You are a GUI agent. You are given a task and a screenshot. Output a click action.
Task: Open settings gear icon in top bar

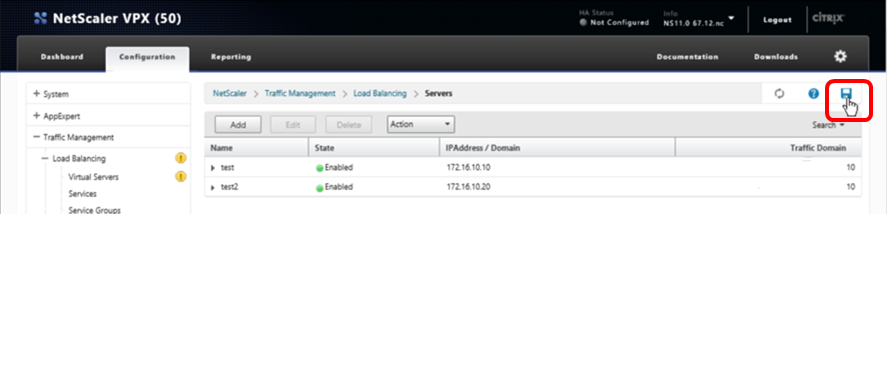tap(840, 57)
